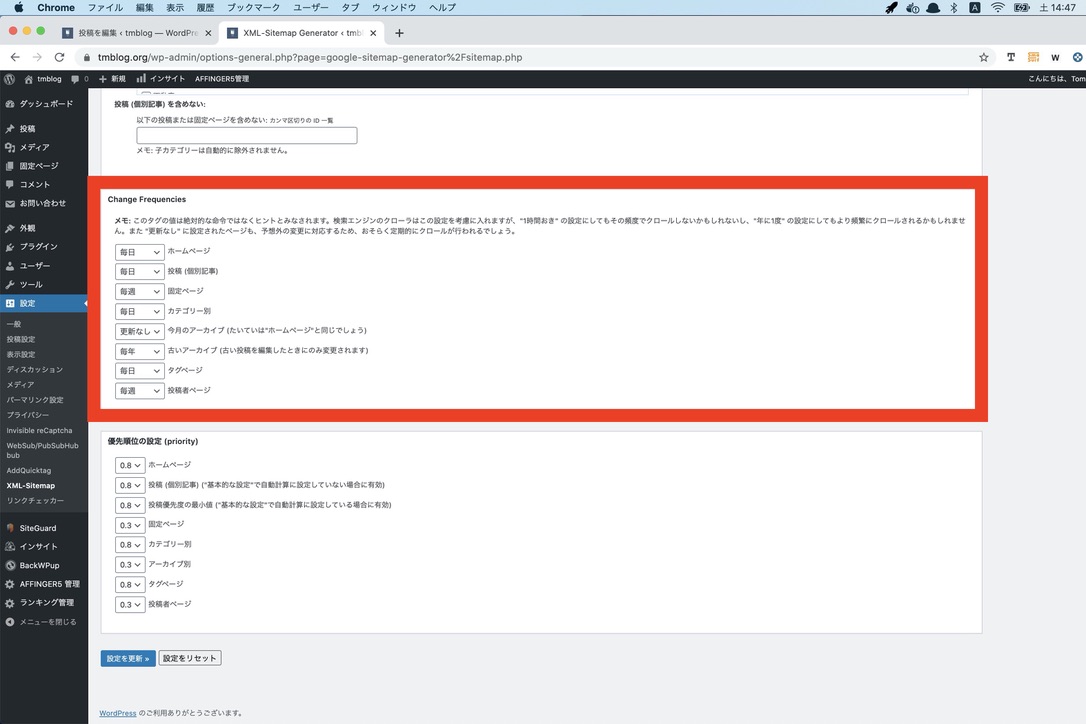
Task: Open 古いアーカイブ frequency dropdown
Action: pyautogui.click(x=139, y=351)
